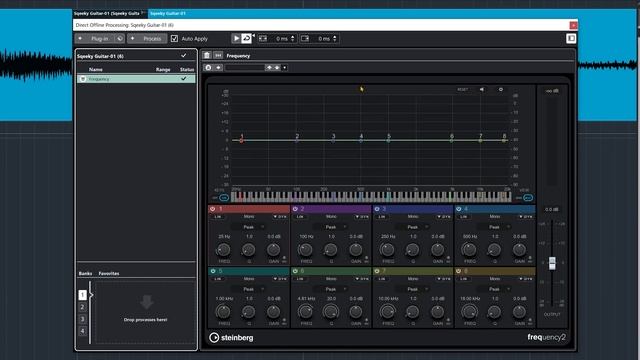
Task: Click the speaker listen icon above EQ graph
Action: pos(482,89)
